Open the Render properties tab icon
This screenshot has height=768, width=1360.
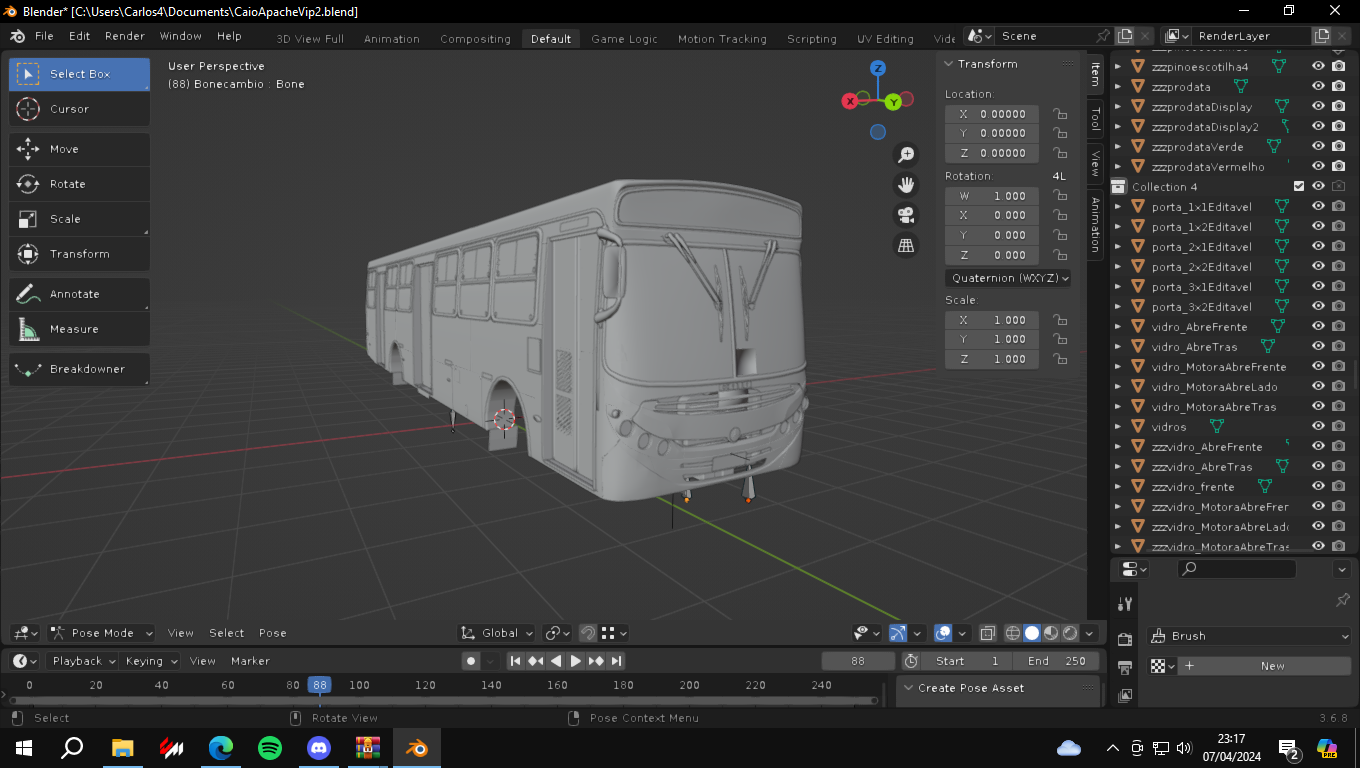[x=1125, y=640]
